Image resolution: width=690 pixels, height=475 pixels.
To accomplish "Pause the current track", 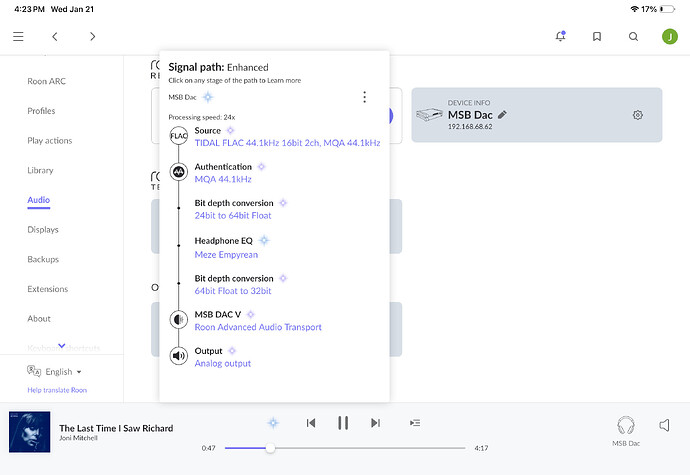I will coord(343,423).
